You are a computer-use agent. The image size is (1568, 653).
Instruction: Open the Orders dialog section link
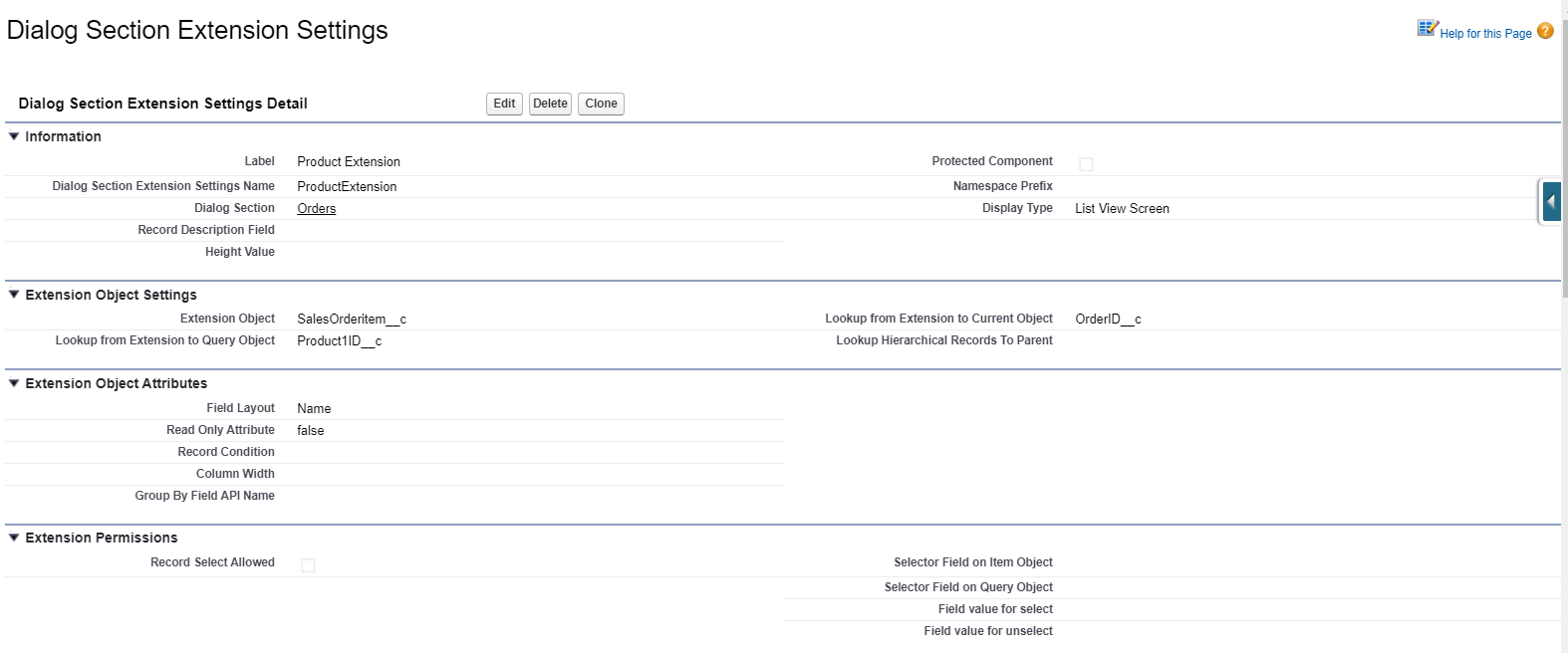[x=316, y=209]
